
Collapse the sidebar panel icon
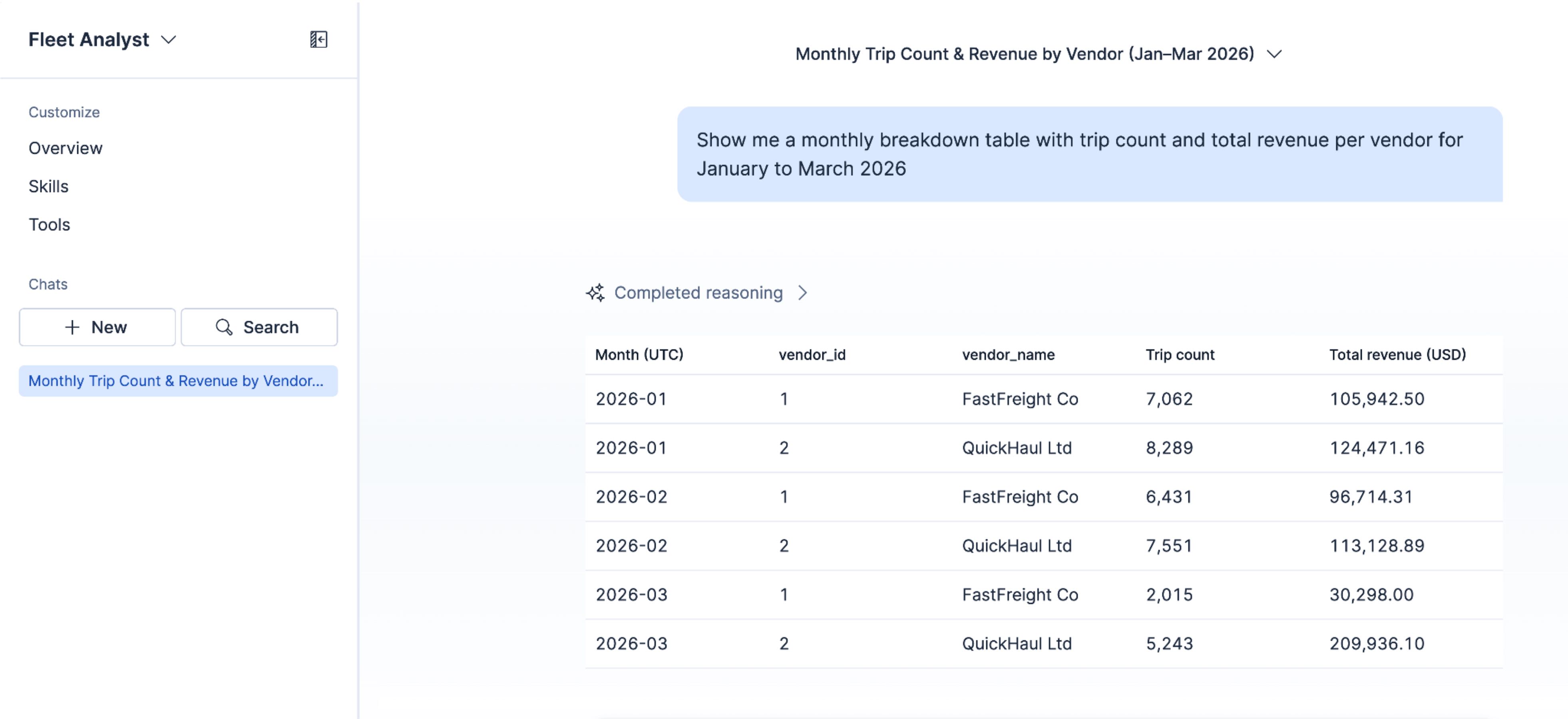click(x=318, y=40)
